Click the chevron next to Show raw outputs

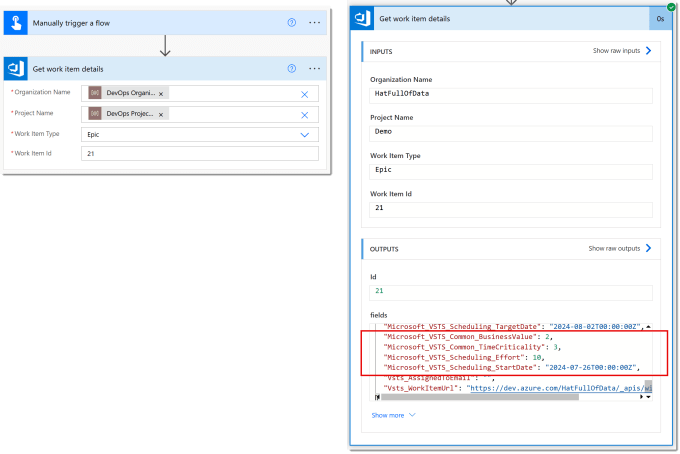click(648, 248)
